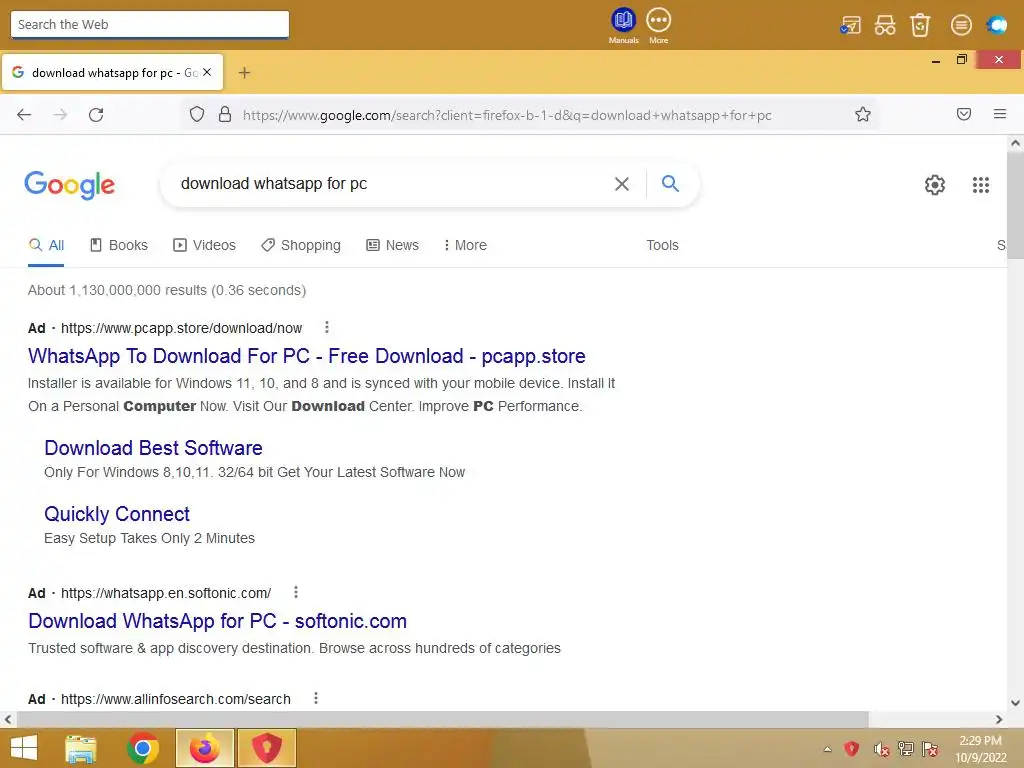Click the Search the Web box

(x=150, y=25)
